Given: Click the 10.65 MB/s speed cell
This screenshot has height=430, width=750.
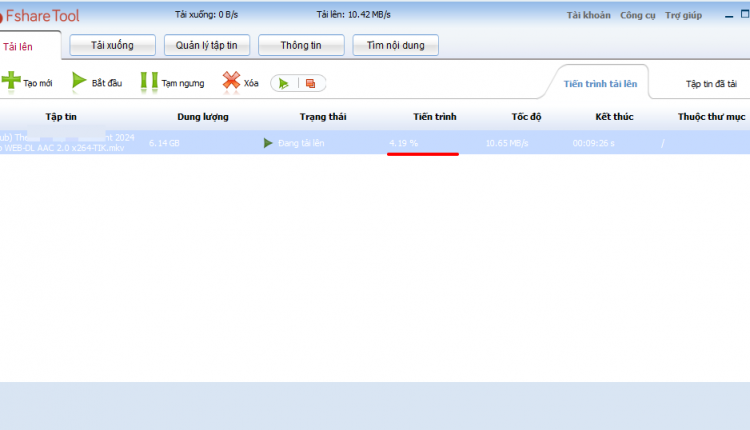Looking at the screenshot, I should [507, 143].
